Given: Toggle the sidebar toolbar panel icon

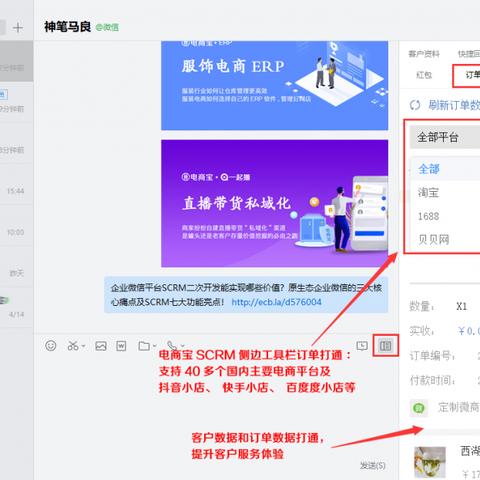Looking at the screenshot, I should pos(386,346).
